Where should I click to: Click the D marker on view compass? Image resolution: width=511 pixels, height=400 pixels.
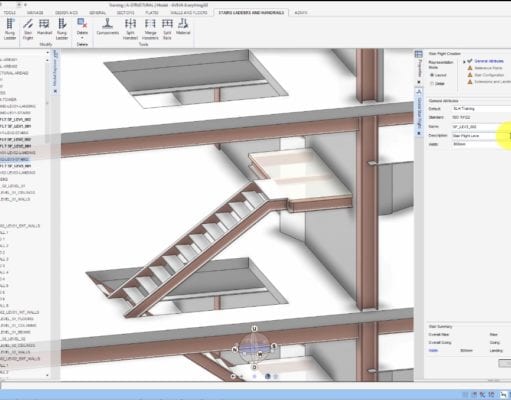point(254,367)
